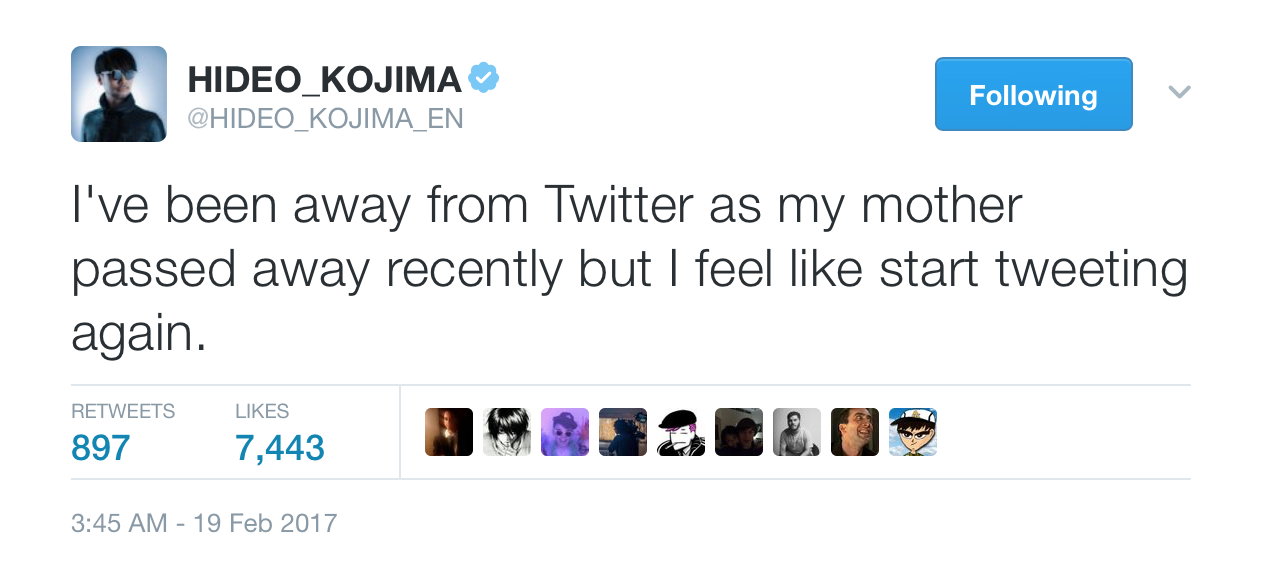Click the @HIDEO_KOJIMA_EN handle

click(325, 119)
